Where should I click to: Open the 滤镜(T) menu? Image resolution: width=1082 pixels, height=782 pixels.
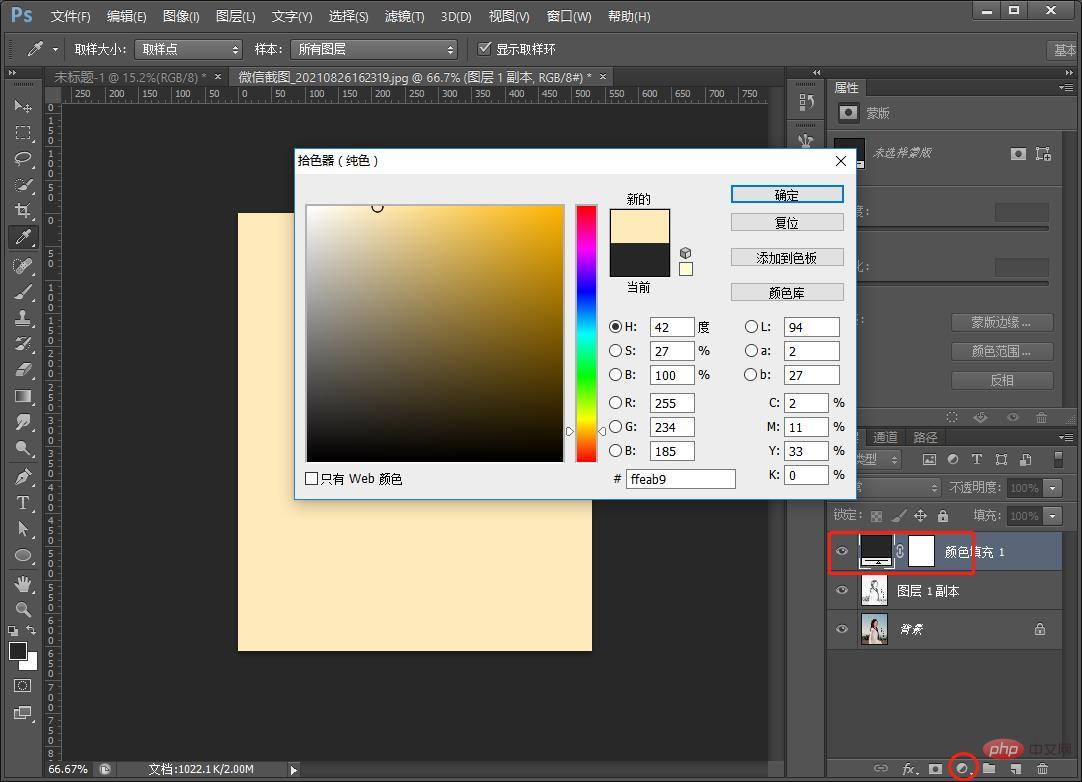(404, 16)
